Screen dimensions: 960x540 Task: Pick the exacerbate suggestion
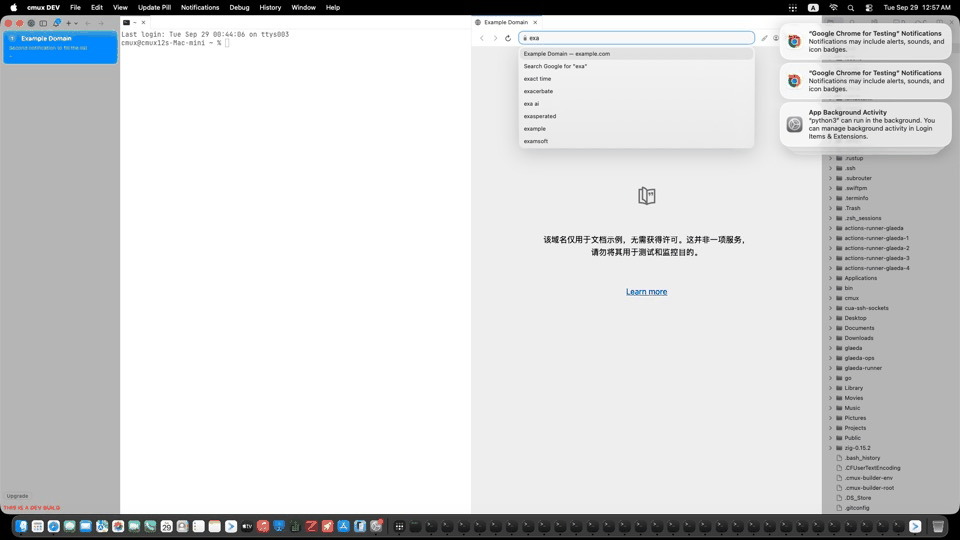[x=636, y=91]
